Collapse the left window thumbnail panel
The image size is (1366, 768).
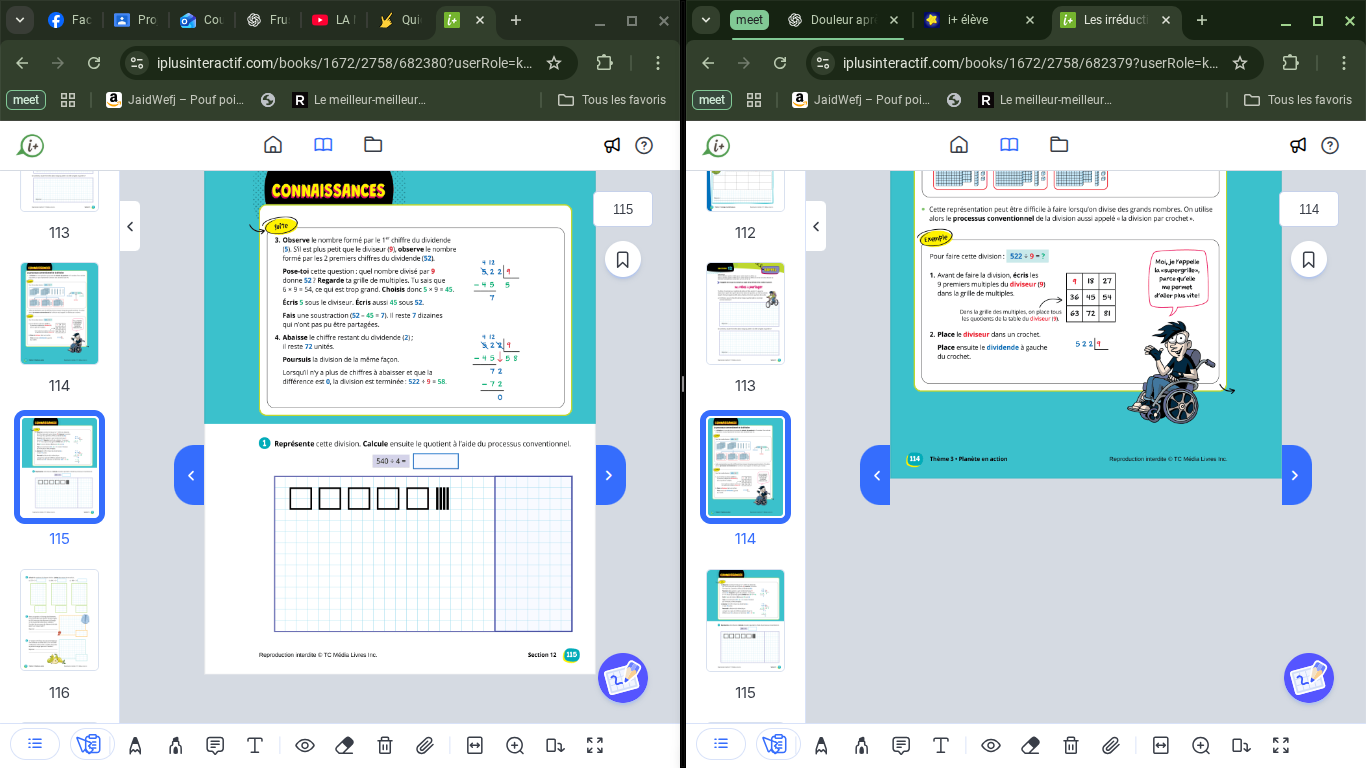[130, 227]
